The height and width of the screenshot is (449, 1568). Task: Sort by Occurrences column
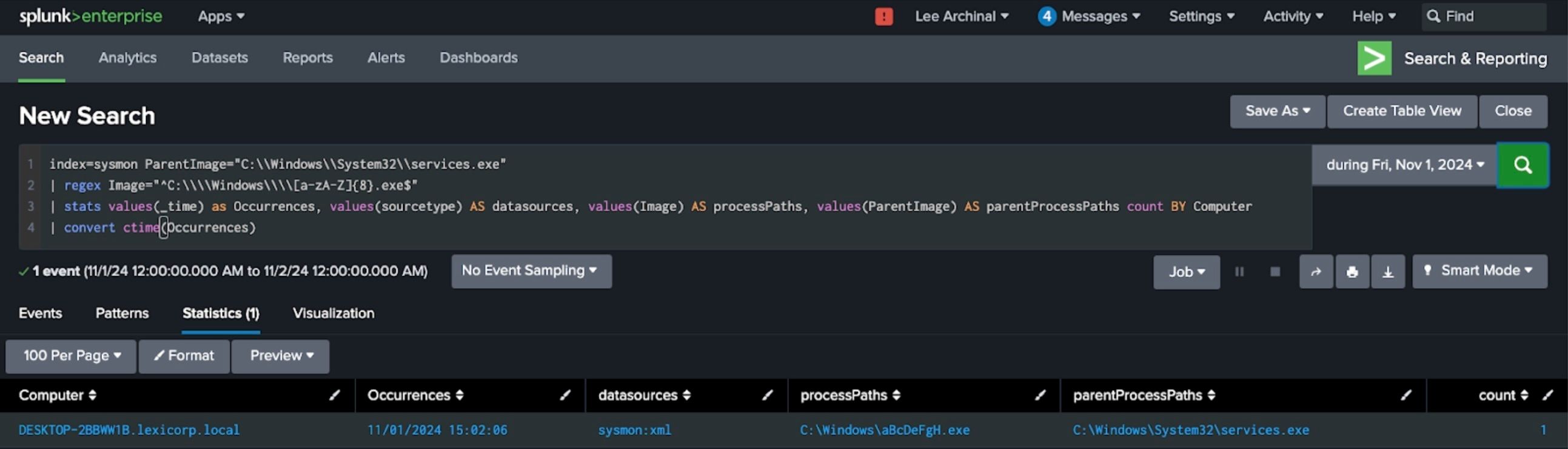pos(415,396)
